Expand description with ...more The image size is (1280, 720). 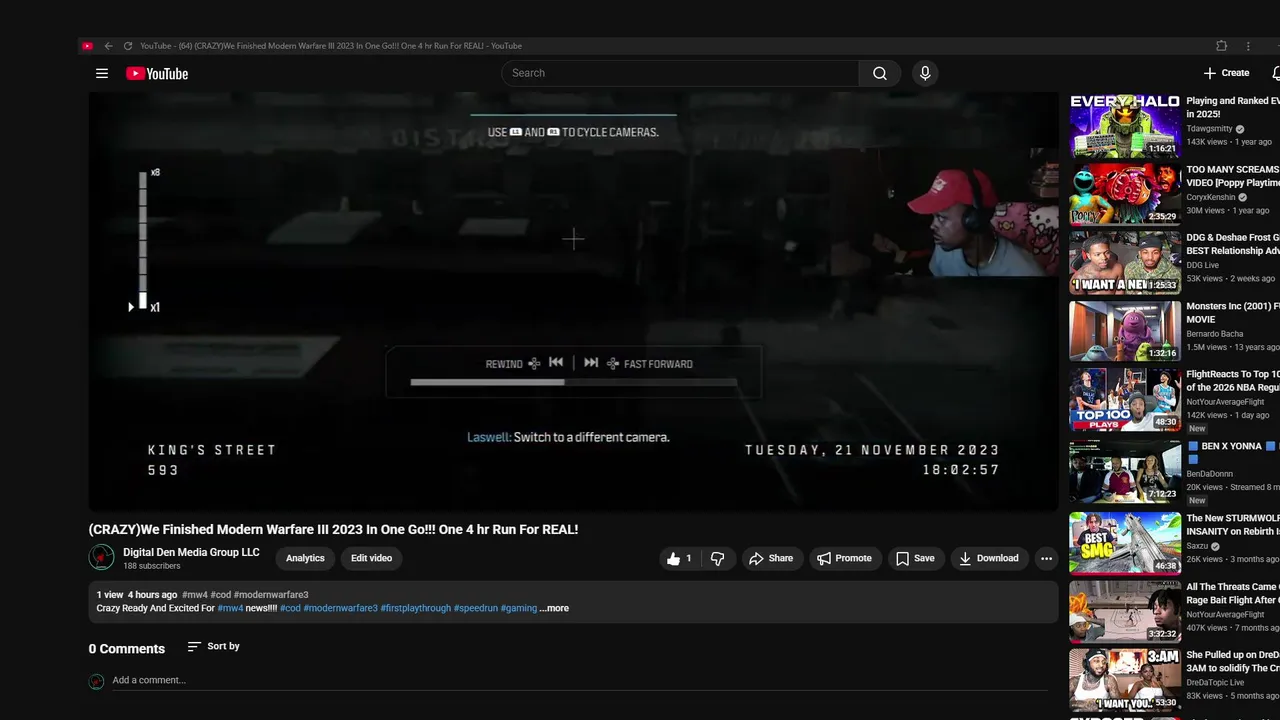pos(554,608)
